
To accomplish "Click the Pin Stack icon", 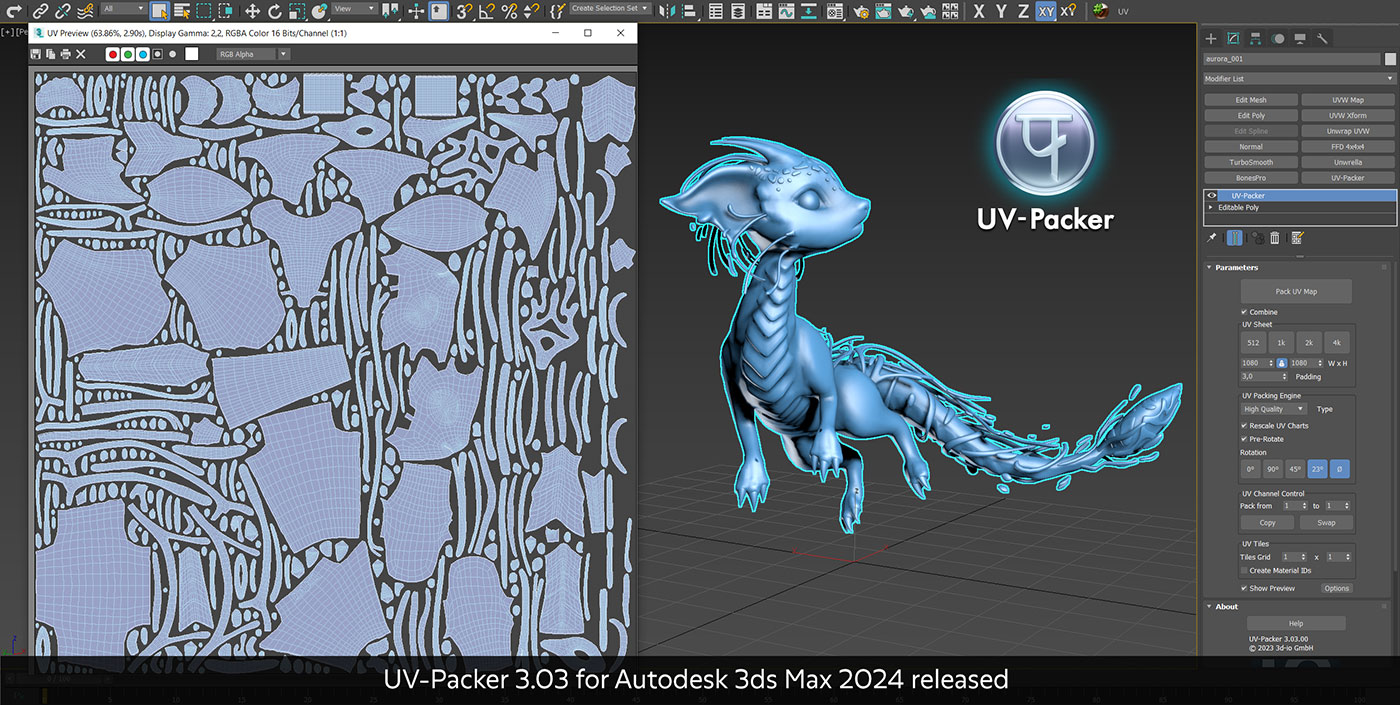I will click(x=1212, y=238).
